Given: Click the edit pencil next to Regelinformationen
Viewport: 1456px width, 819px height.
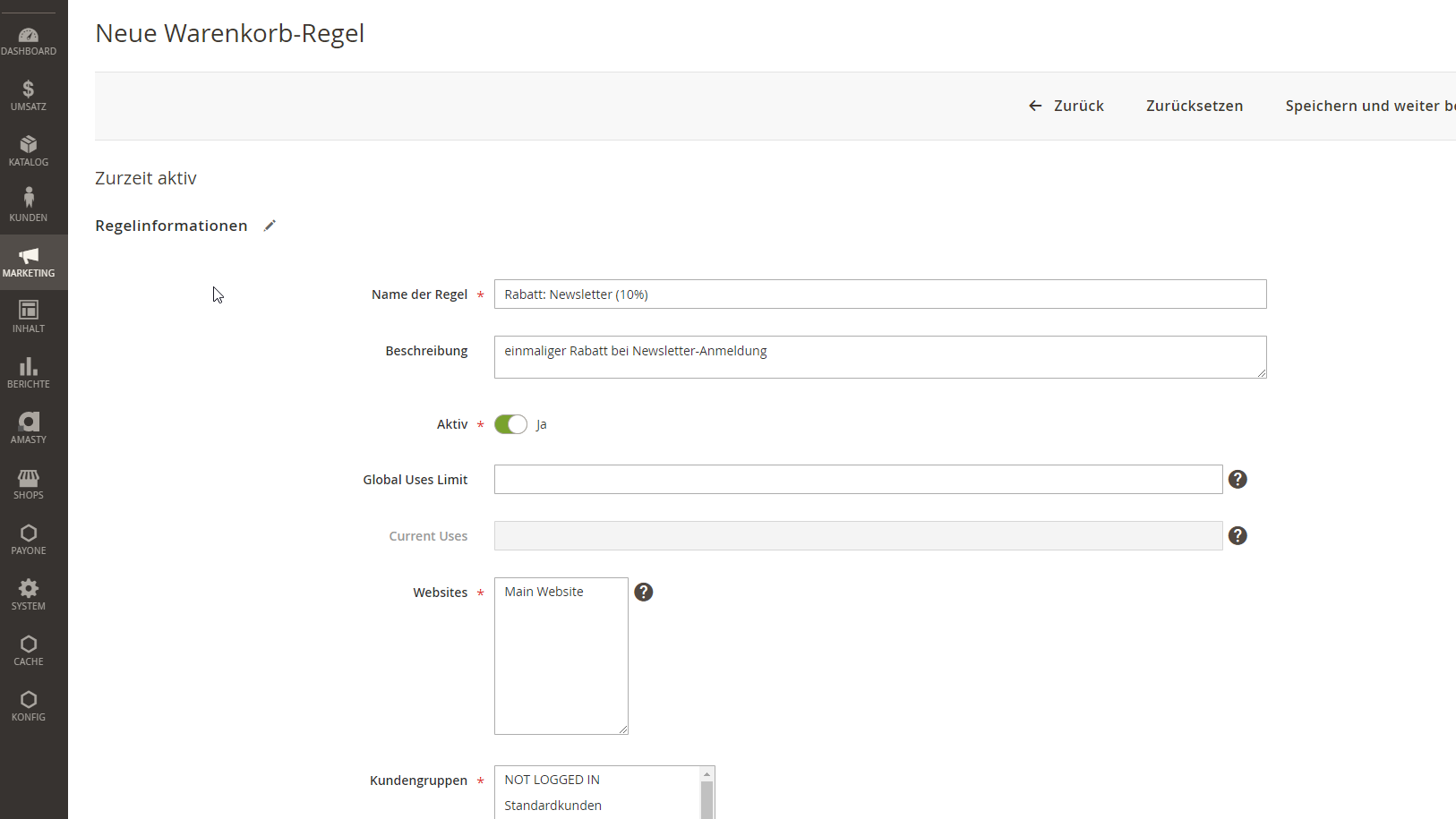Looking at the screenshot, I should click(269, 226).
